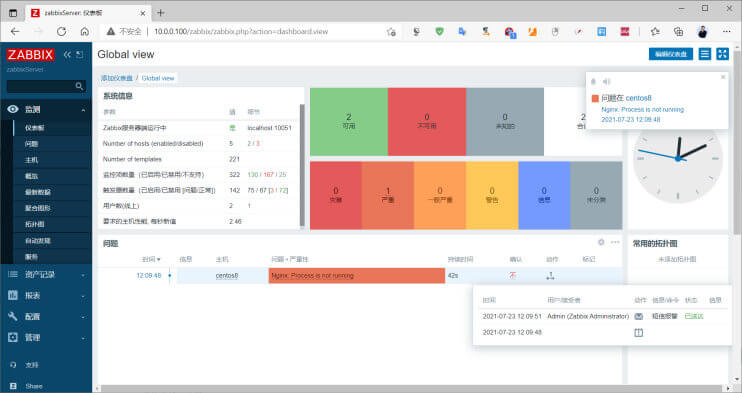Screen dimensions: 742x393
Task: Mute notification sound via speaker icon
Action: point(606,81)
